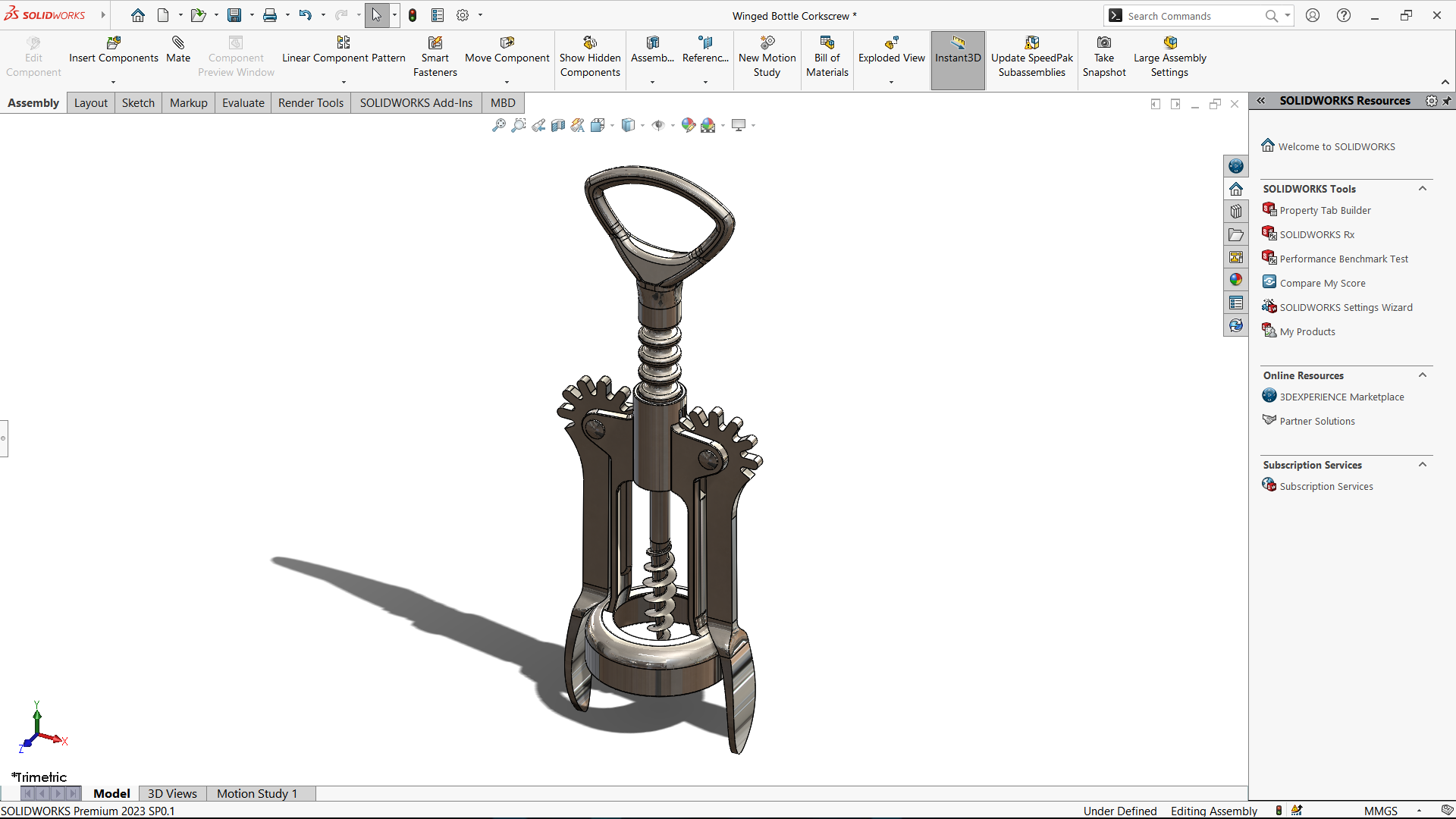The width and height of the screenshot is (1456, 819).
Task: Open the Evaluate tab
Action: pos(243,103)
